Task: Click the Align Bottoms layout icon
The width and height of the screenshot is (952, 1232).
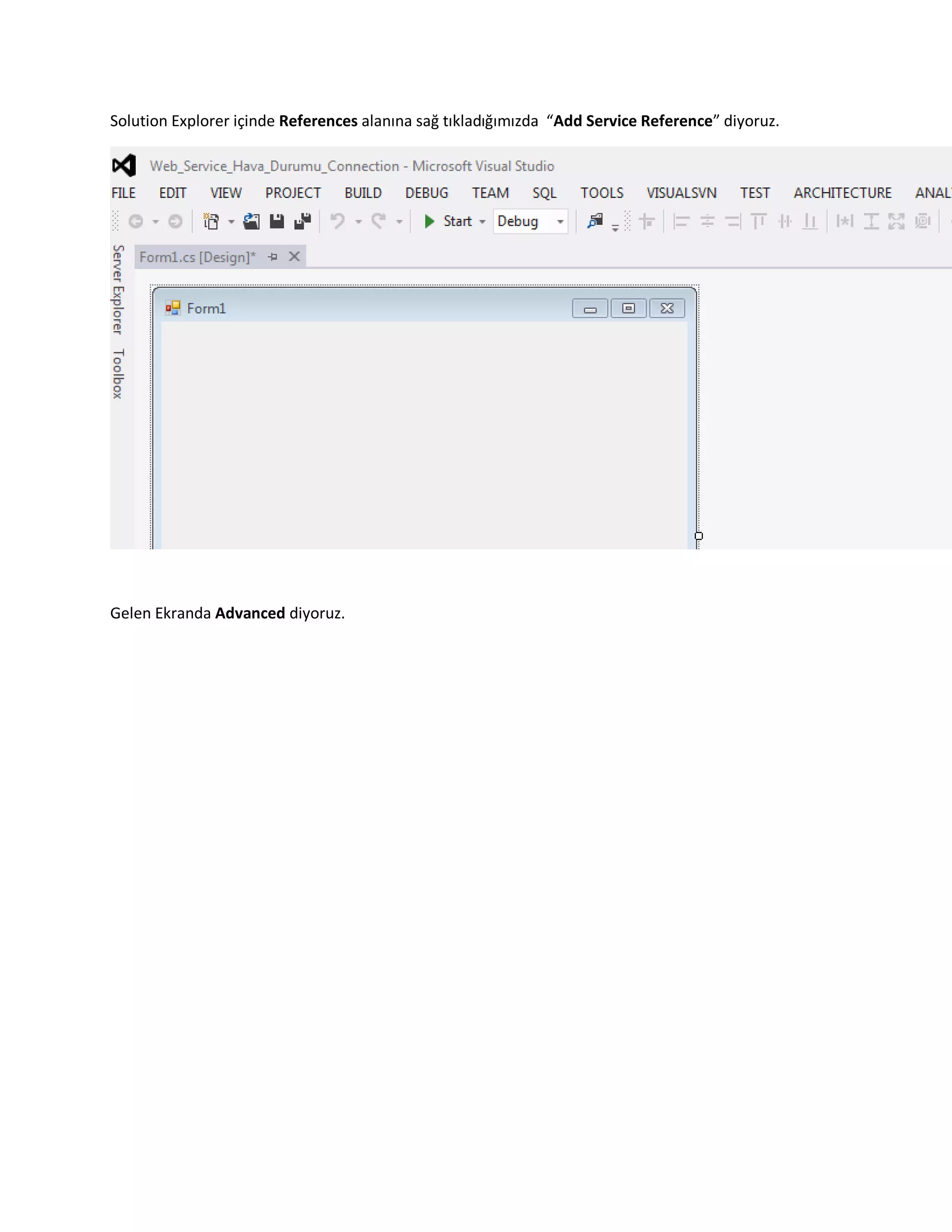Action: click(x=810, y=221)
